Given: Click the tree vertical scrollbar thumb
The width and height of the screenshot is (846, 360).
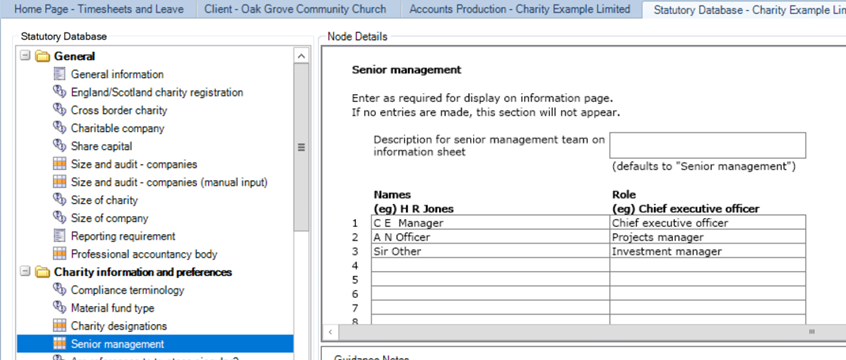Looking at the screenshot, I should point(302,147).
